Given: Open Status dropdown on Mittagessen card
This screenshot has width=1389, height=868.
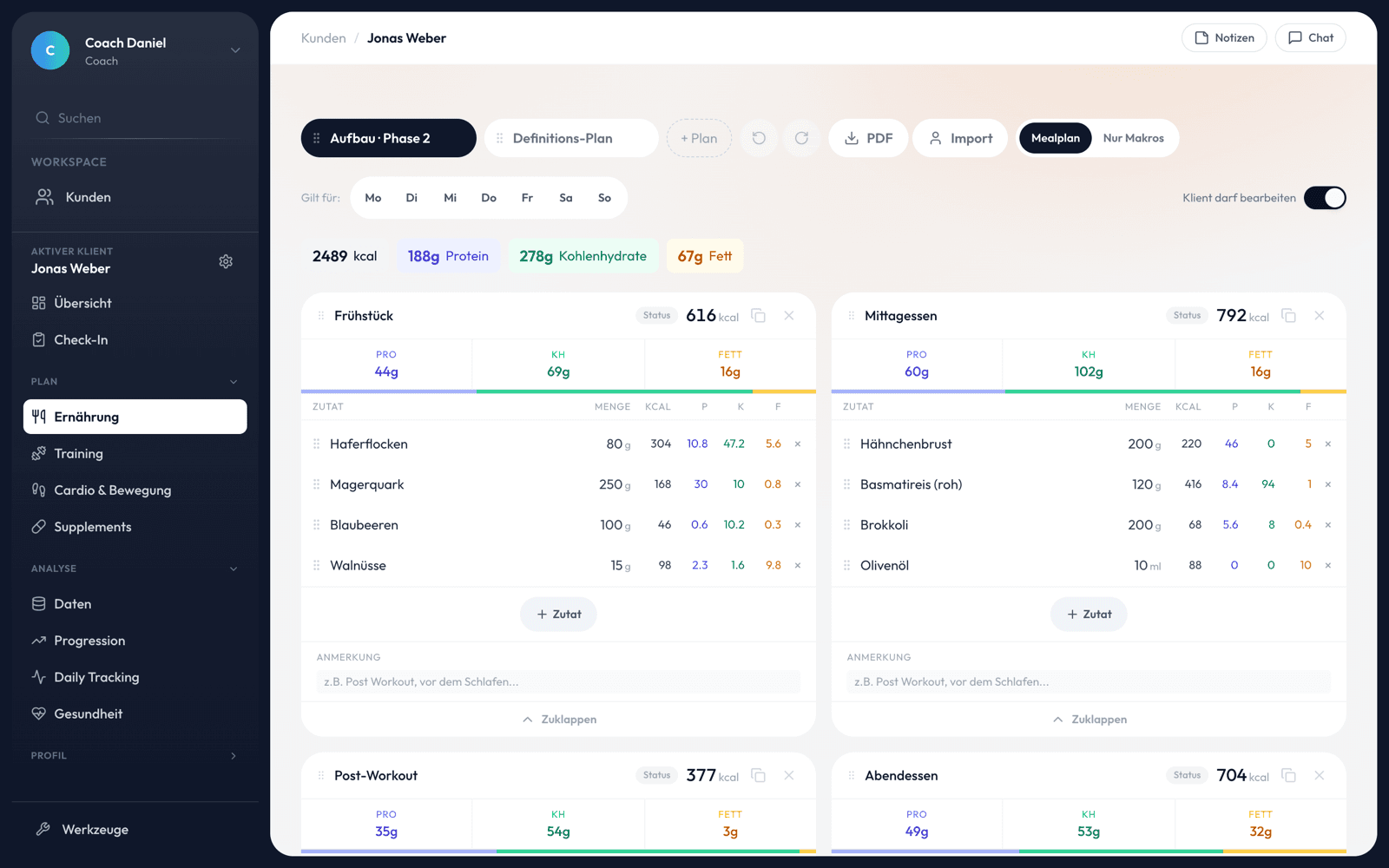Looking at the screenshot, I should pos(1188,316).
